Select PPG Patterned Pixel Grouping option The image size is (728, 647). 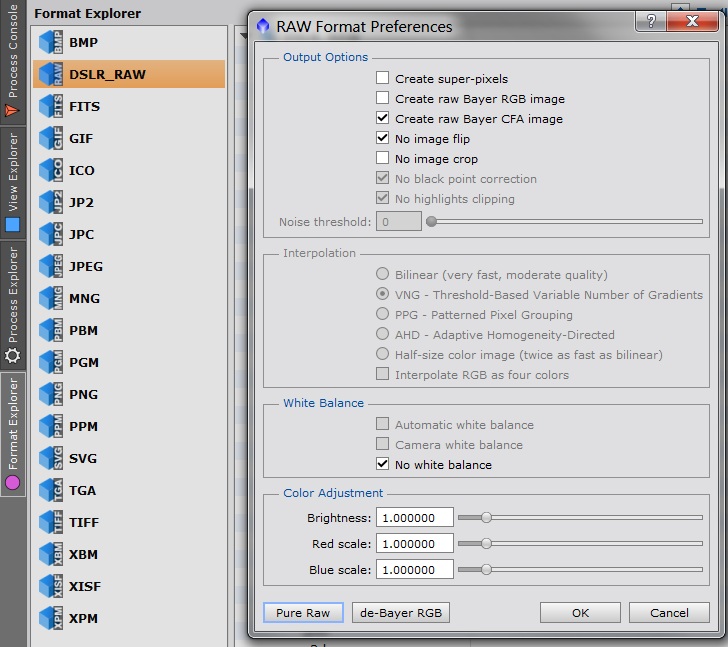[382, 314]
